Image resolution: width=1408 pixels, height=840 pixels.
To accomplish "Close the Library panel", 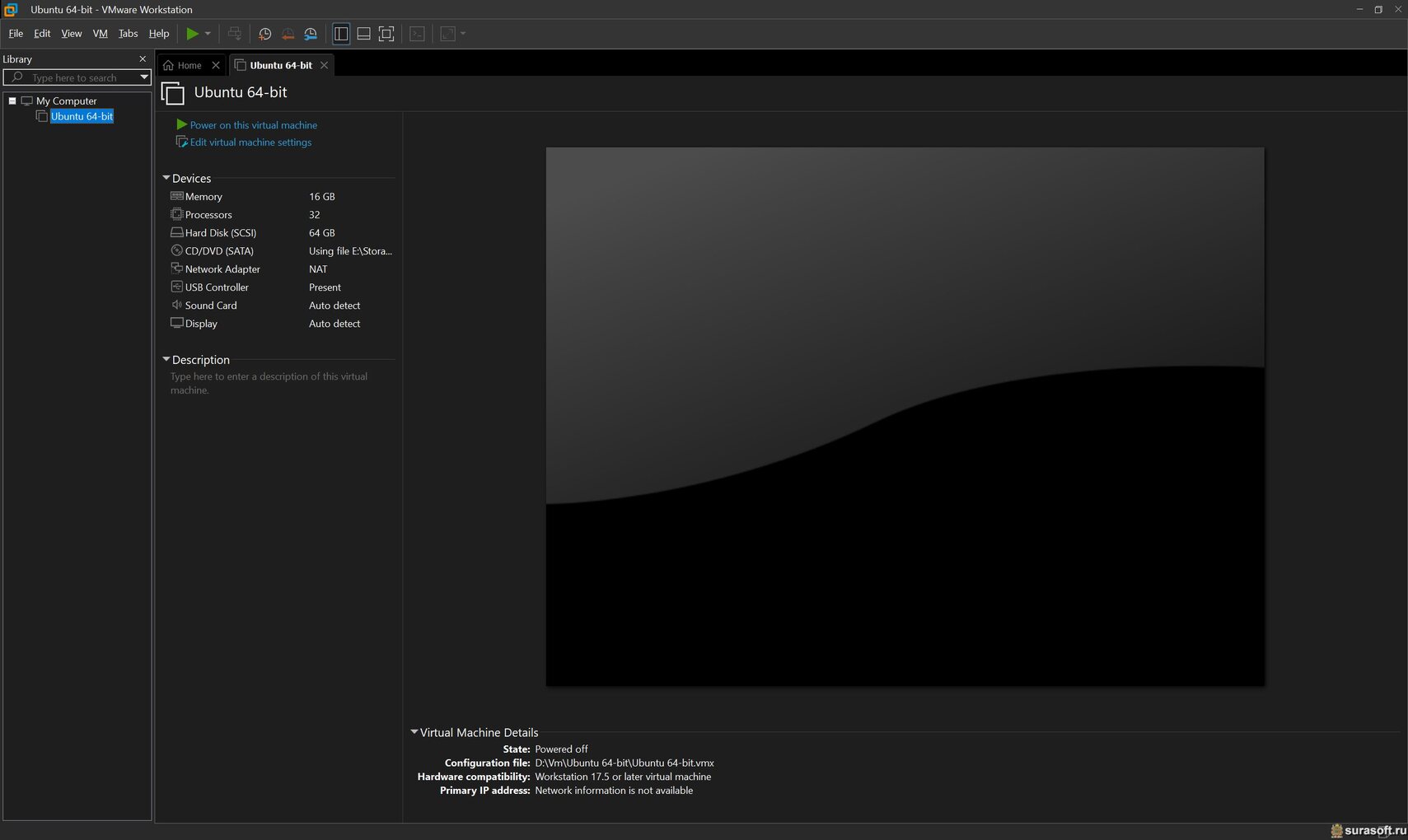I will [x=143, y=59].
